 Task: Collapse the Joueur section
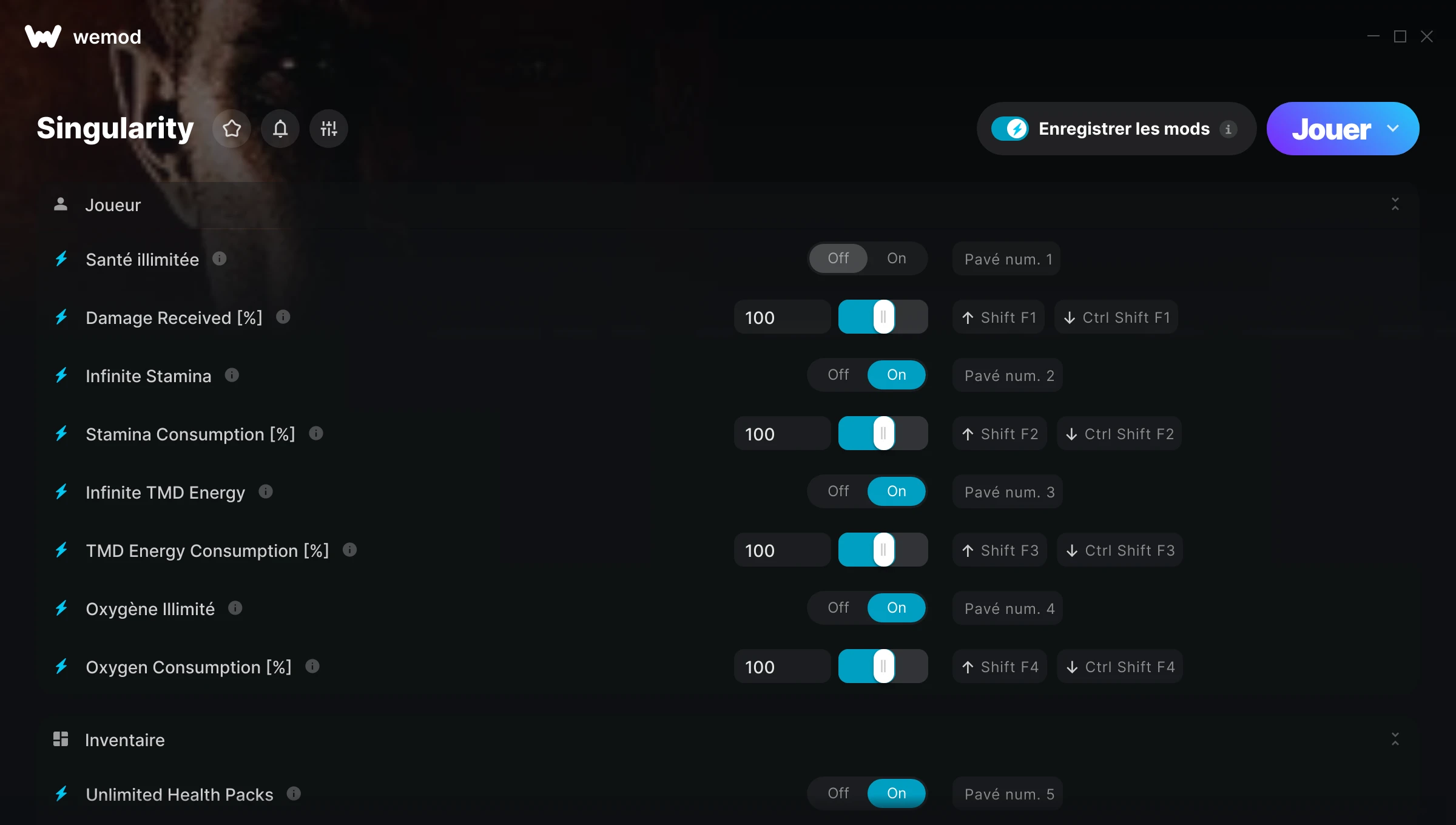1395,204
